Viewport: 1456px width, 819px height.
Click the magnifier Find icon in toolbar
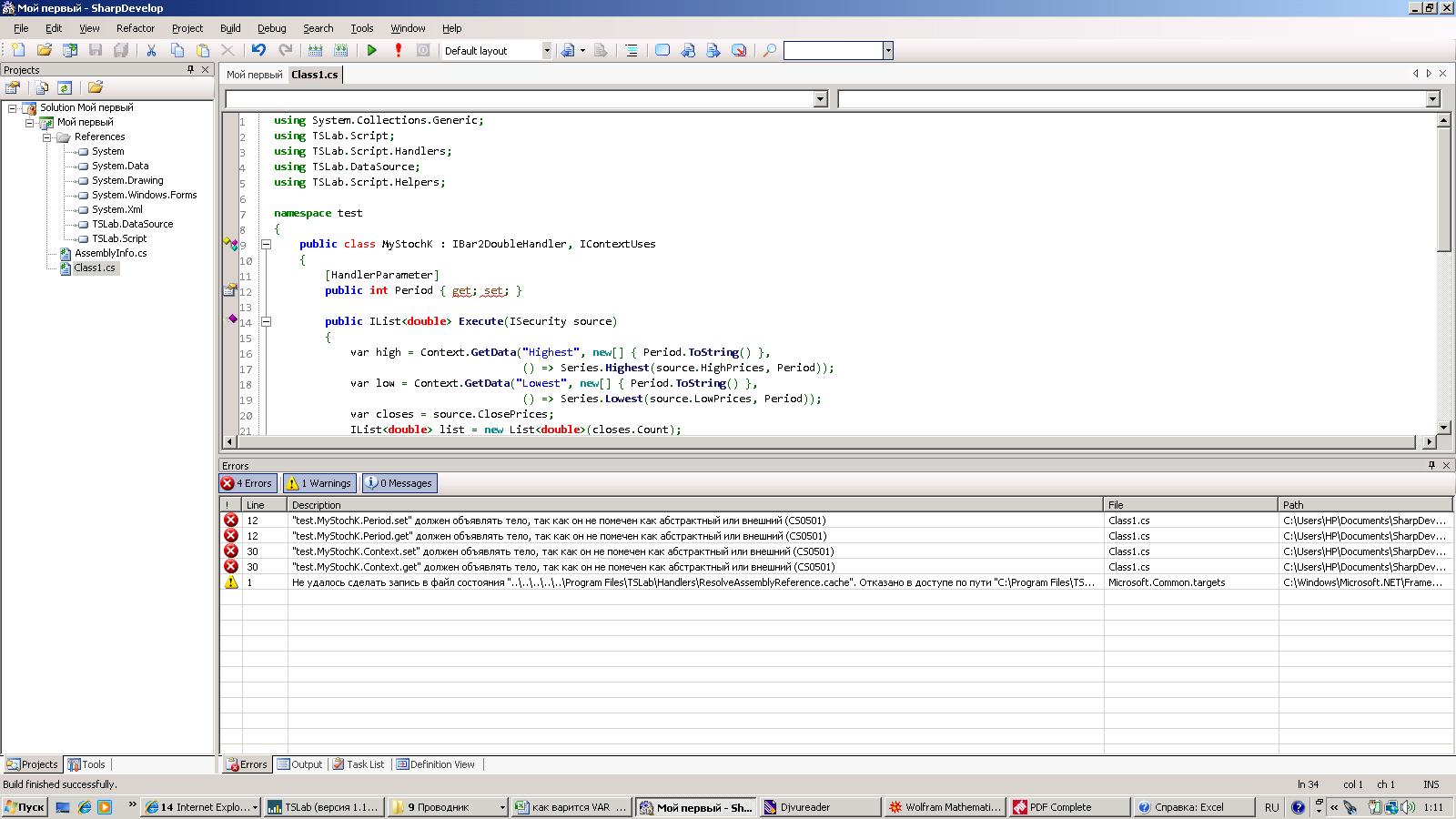click(x=769, y=51)
